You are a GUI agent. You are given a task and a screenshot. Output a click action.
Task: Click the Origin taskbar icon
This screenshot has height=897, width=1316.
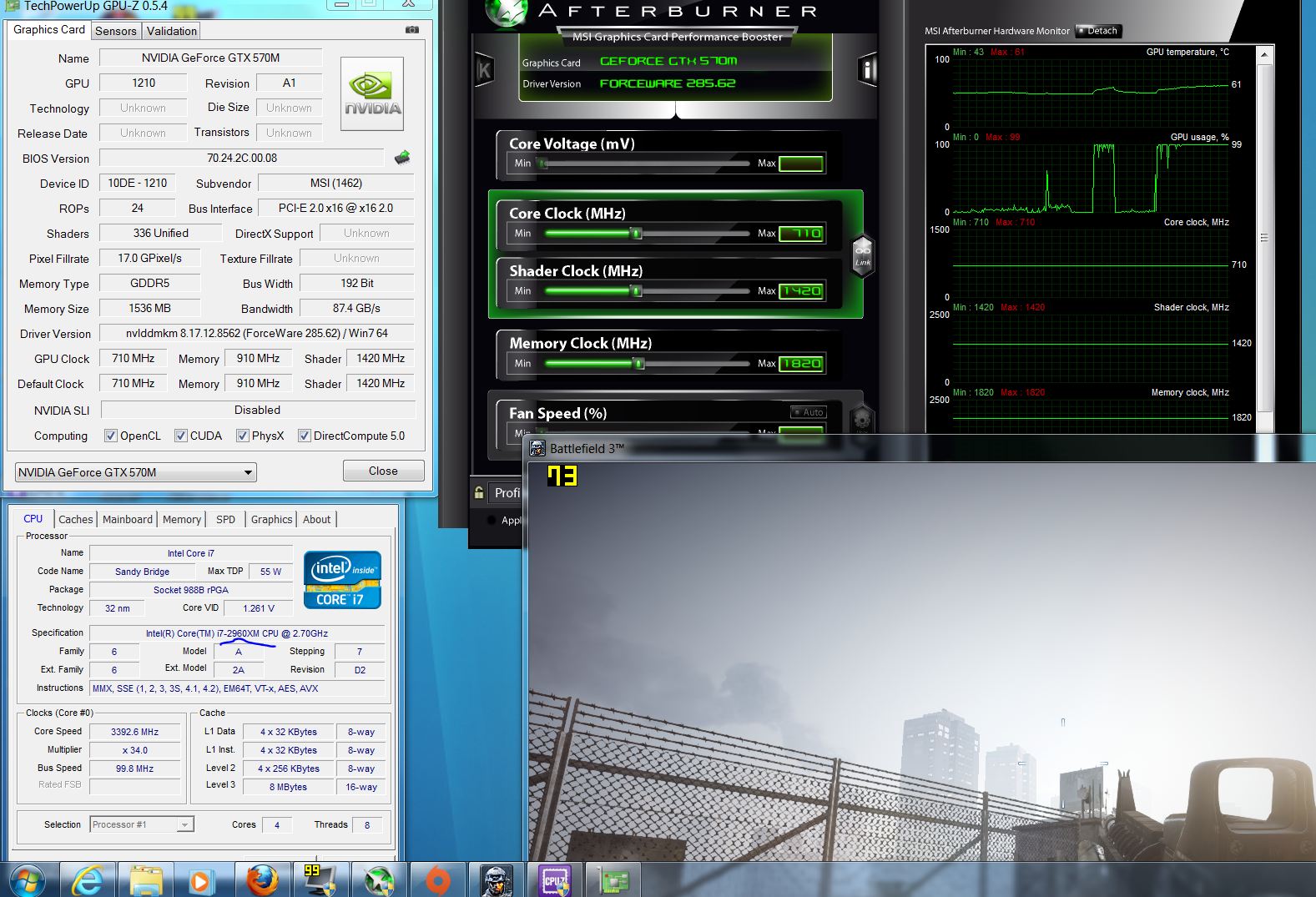tap(437, 880)
